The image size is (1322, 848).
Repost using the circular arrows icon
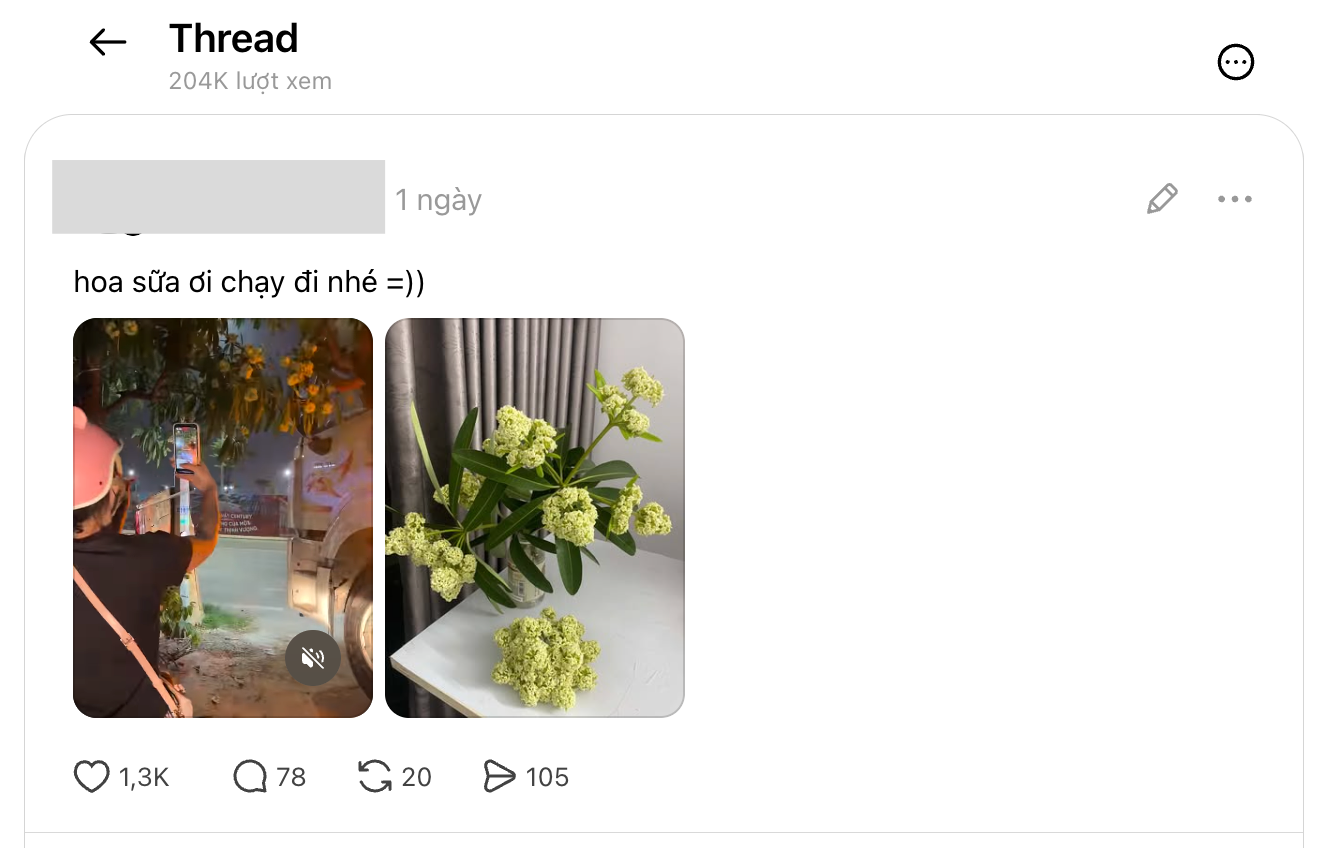point(375,777)
